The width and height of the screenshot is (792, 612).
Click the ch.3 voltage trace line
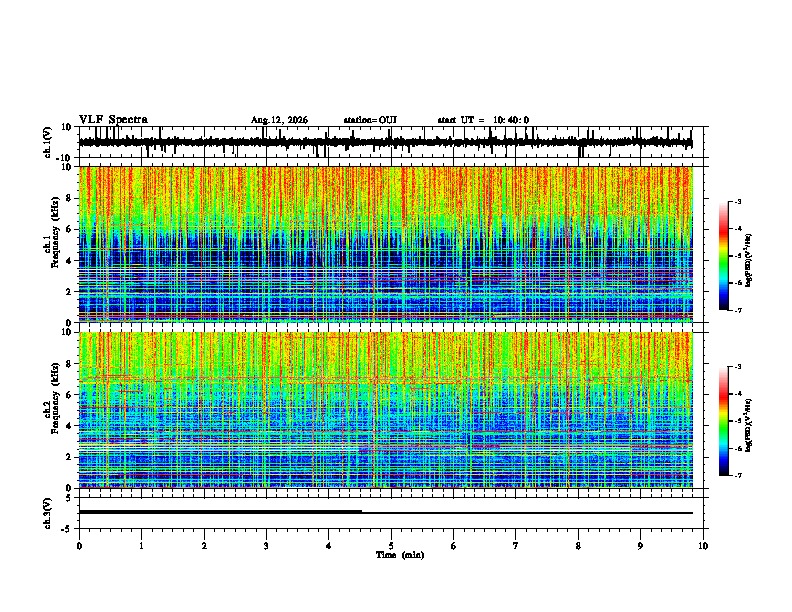(385, 512)
